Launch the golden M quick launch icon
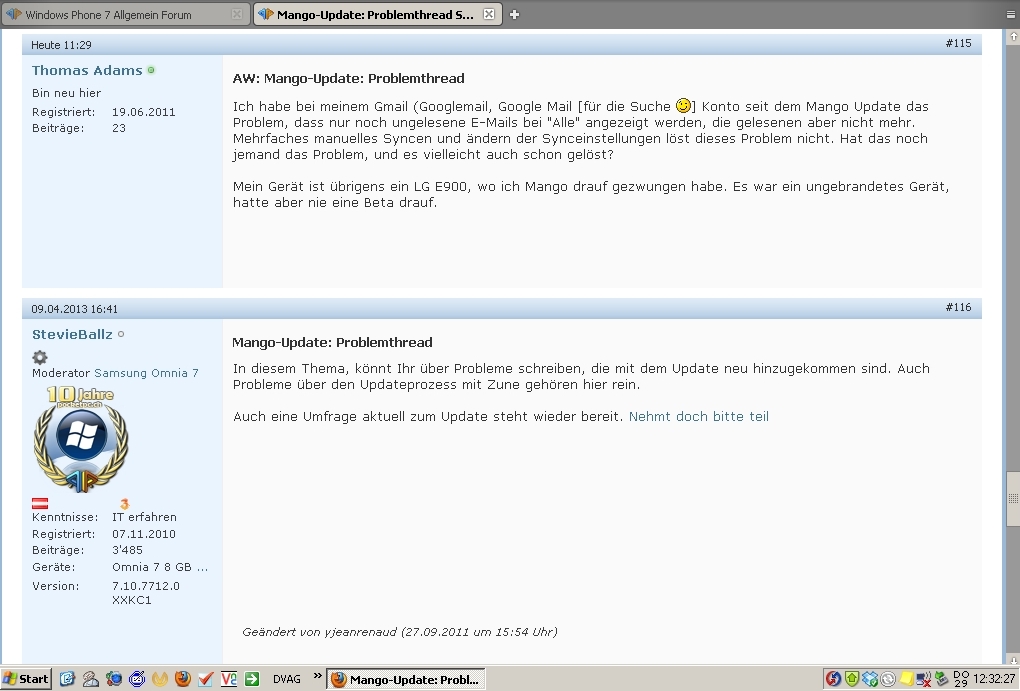This screenshot has width=1020, height=691. point(160,679)
